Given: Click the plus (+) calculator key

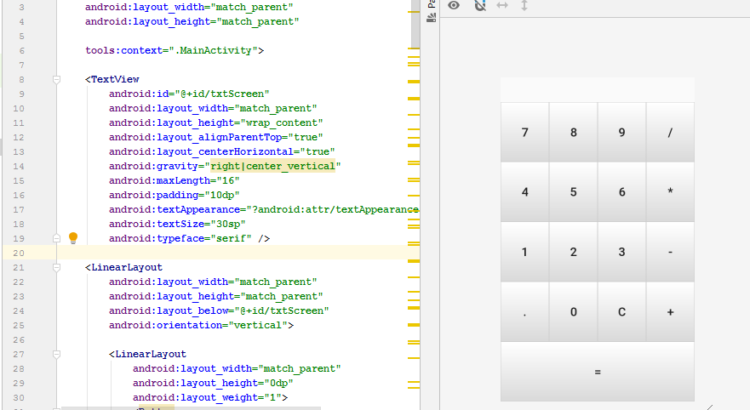Looking at the screenshot, I should point(670,312).
